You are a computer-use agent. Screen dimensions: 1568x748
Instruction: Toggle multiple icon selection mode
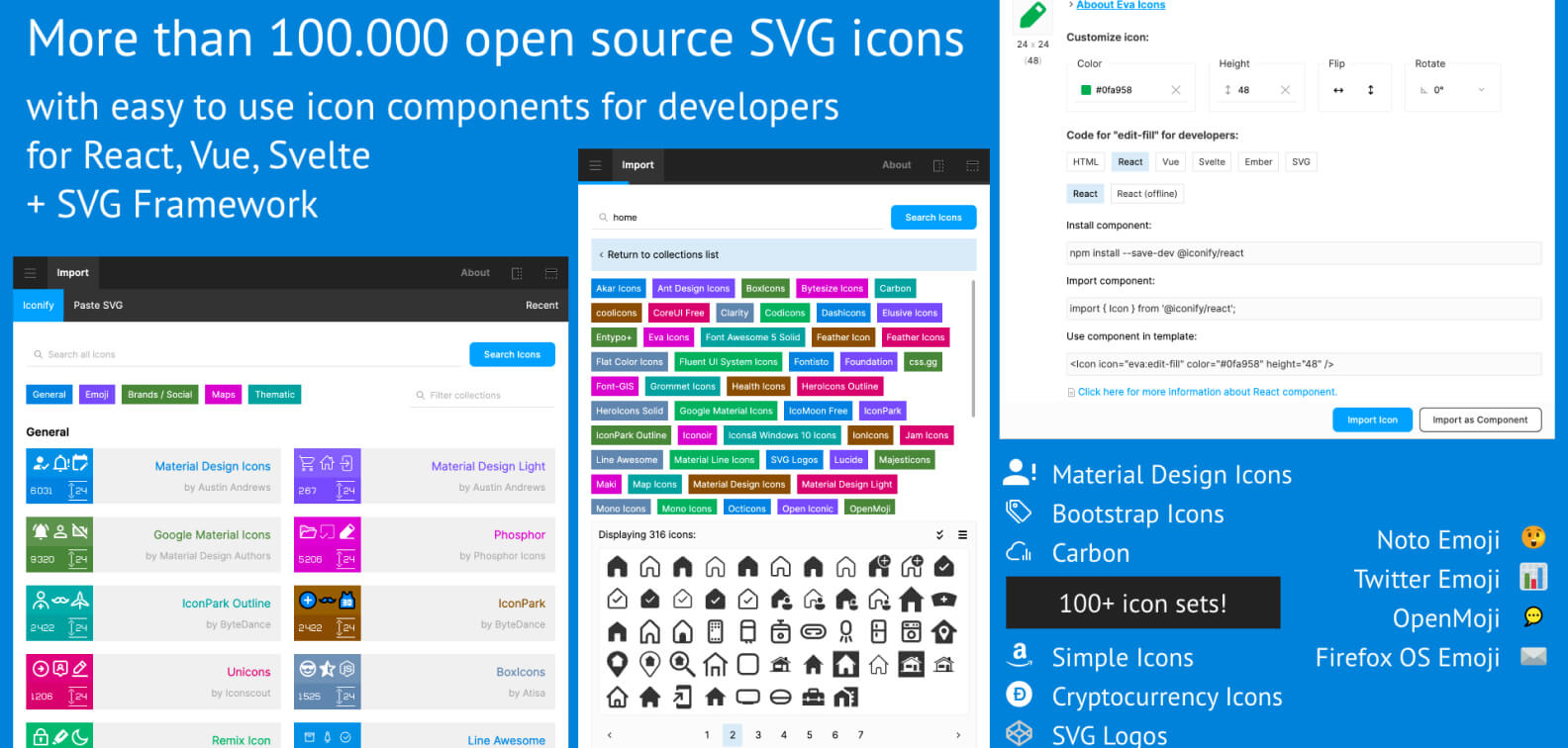(939, 535)
